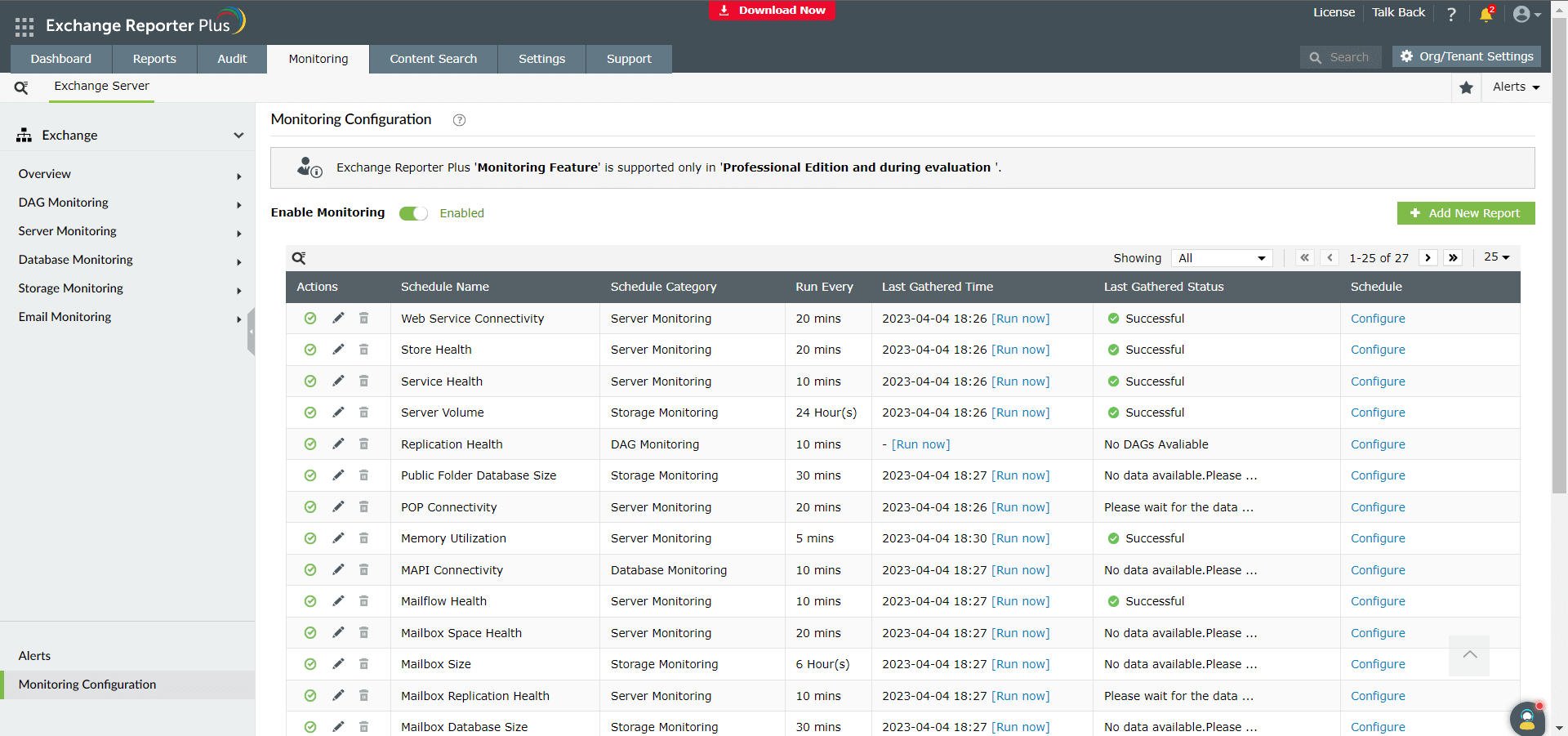Open the notifications bell icon showing 2 alerts
The image size is (1568, 736).
click(x=1485, y=14)
